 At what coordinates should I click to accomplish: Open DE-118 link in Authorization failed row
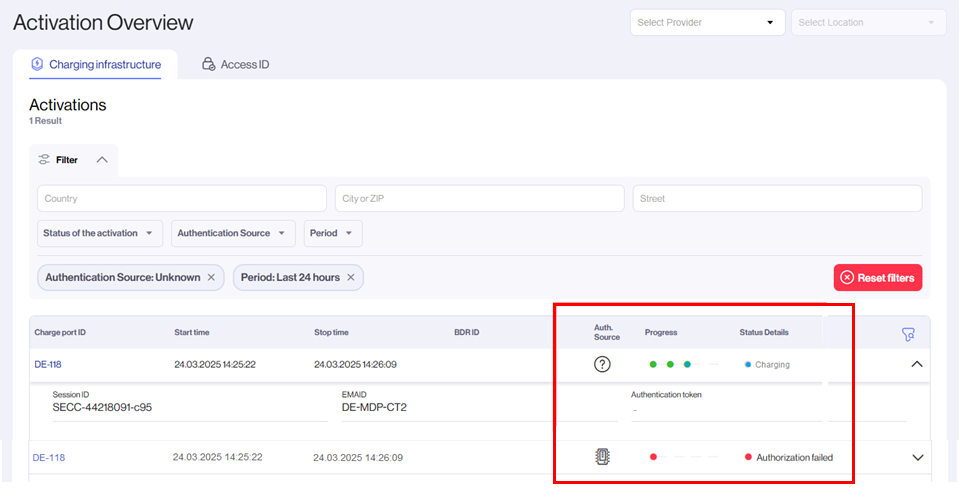(48, 457)
